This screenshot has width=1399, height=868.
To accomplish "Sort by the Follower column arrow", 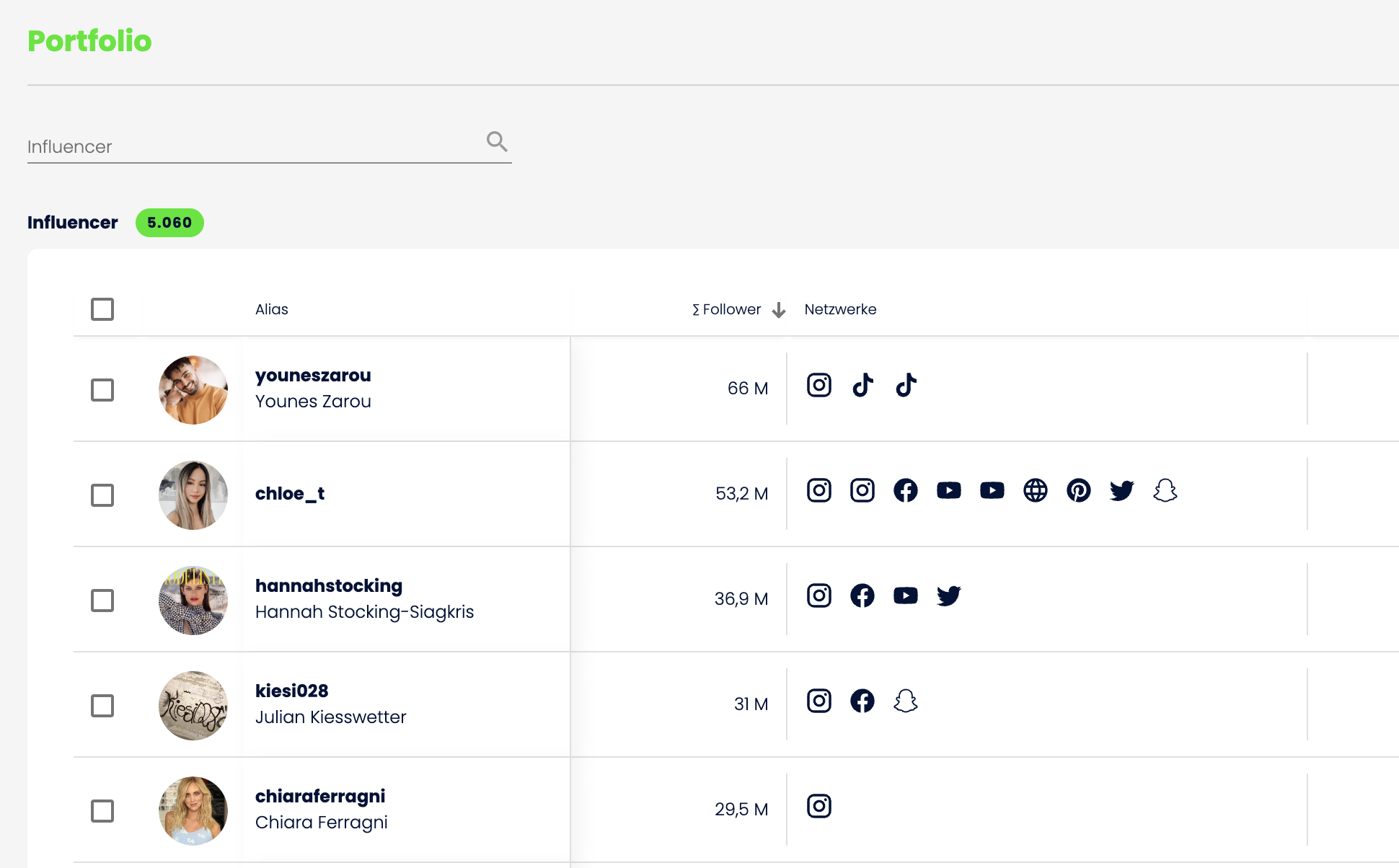I will (x=779, y=310).
